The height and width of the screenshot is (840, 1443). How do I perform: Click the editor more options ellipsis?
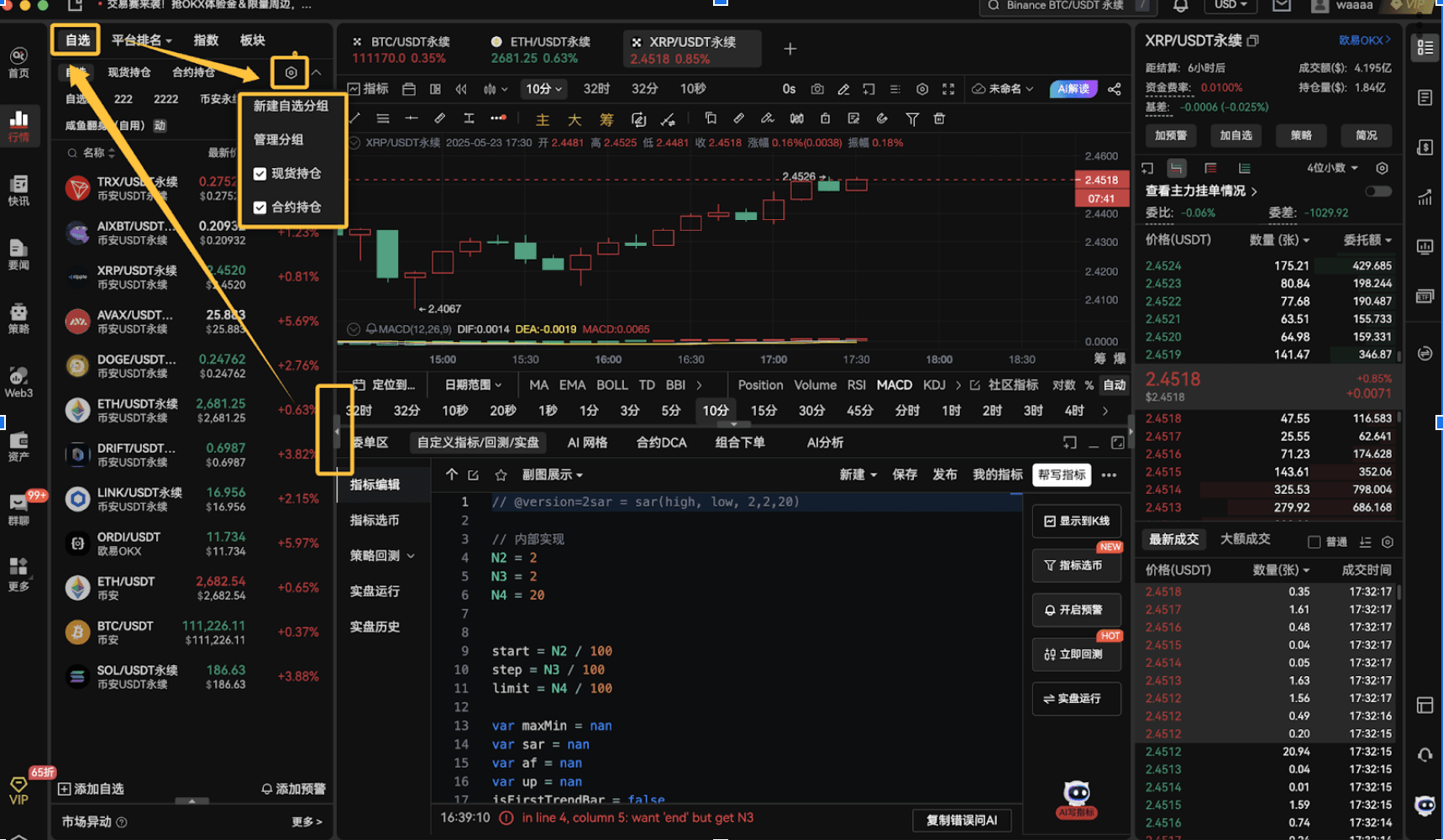tap(1109, 475)
